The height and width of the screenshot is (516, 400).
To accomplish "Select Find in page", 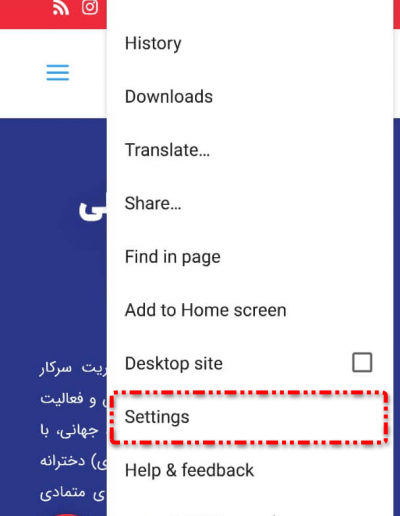I will (x=173, y=257).
